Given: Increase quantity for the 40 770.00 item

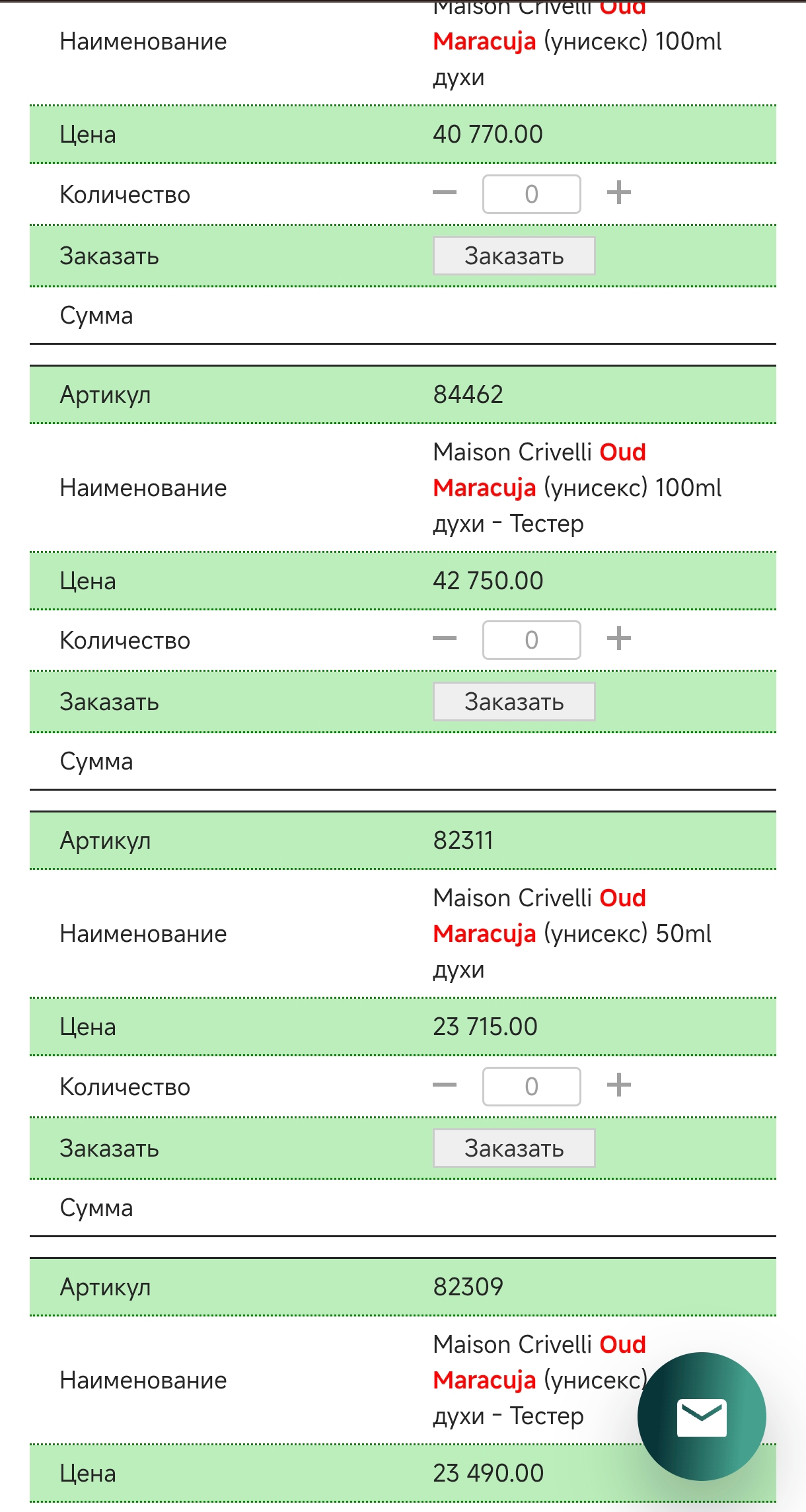Looking at the screenshot, I should 618,194.
